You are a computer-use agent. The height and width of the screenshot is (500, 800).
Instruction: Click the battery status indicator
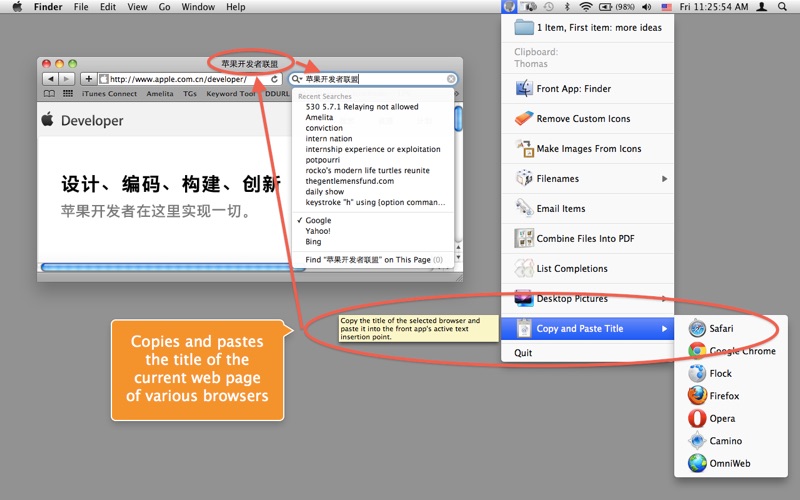[x=616, y=7]
